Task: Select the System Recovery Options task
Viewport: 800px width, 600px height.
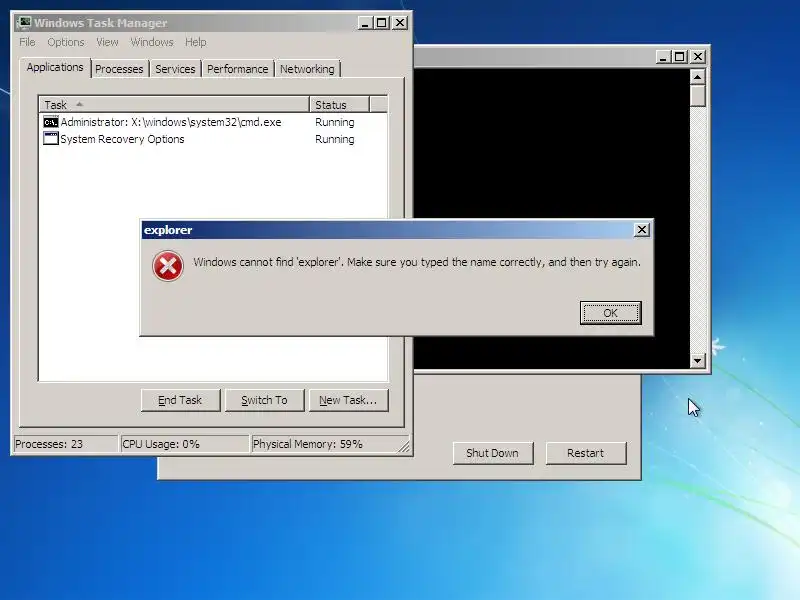Action: coord(213,139)
